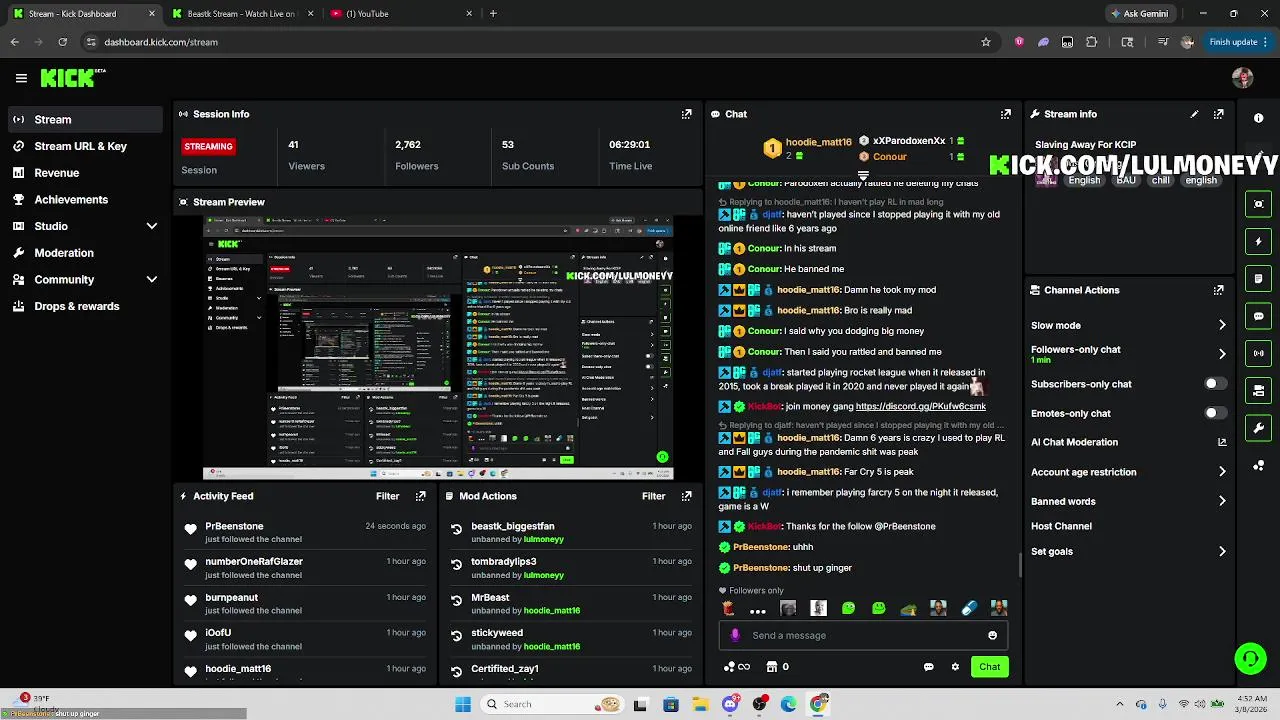The image size is (1280, 720).
Task: Pop out the Activity Feed panel
Action: coord(420,496)
